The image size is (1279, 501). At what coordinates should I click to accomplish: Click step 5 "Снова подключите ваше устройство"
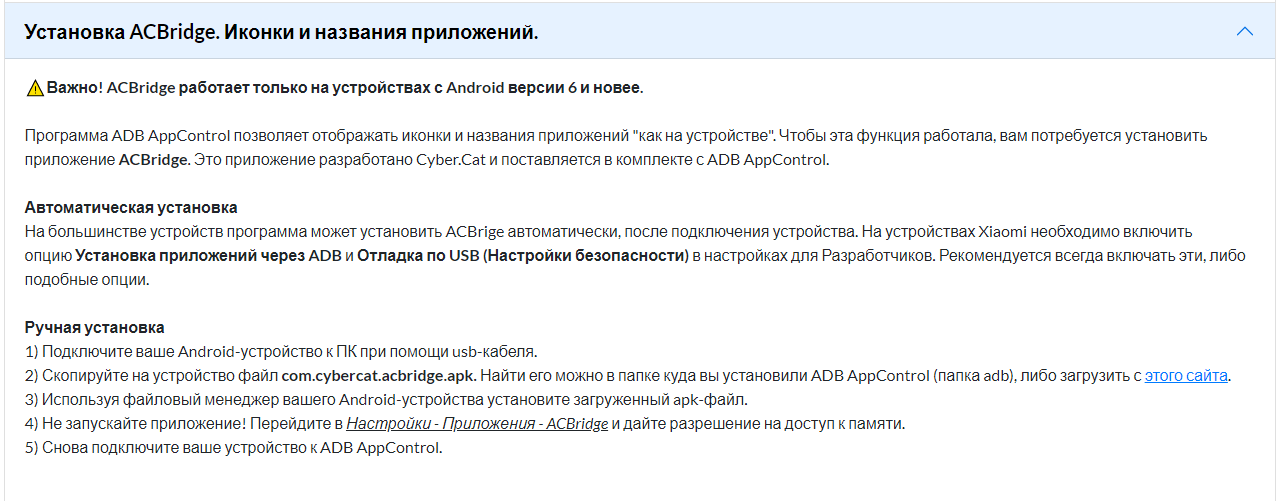(x=233, y=448)
